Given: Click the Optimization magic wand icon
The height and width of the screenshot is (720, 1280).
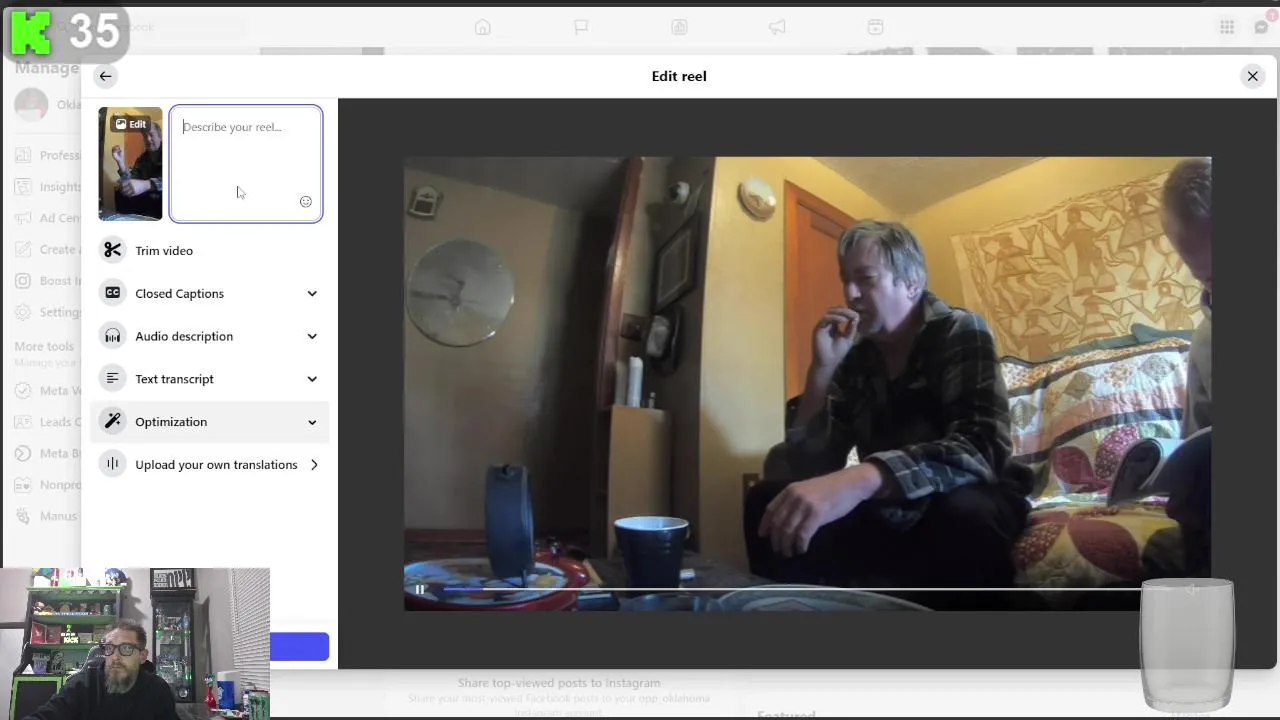Looking at the screenshot, I should coord(112,422).
